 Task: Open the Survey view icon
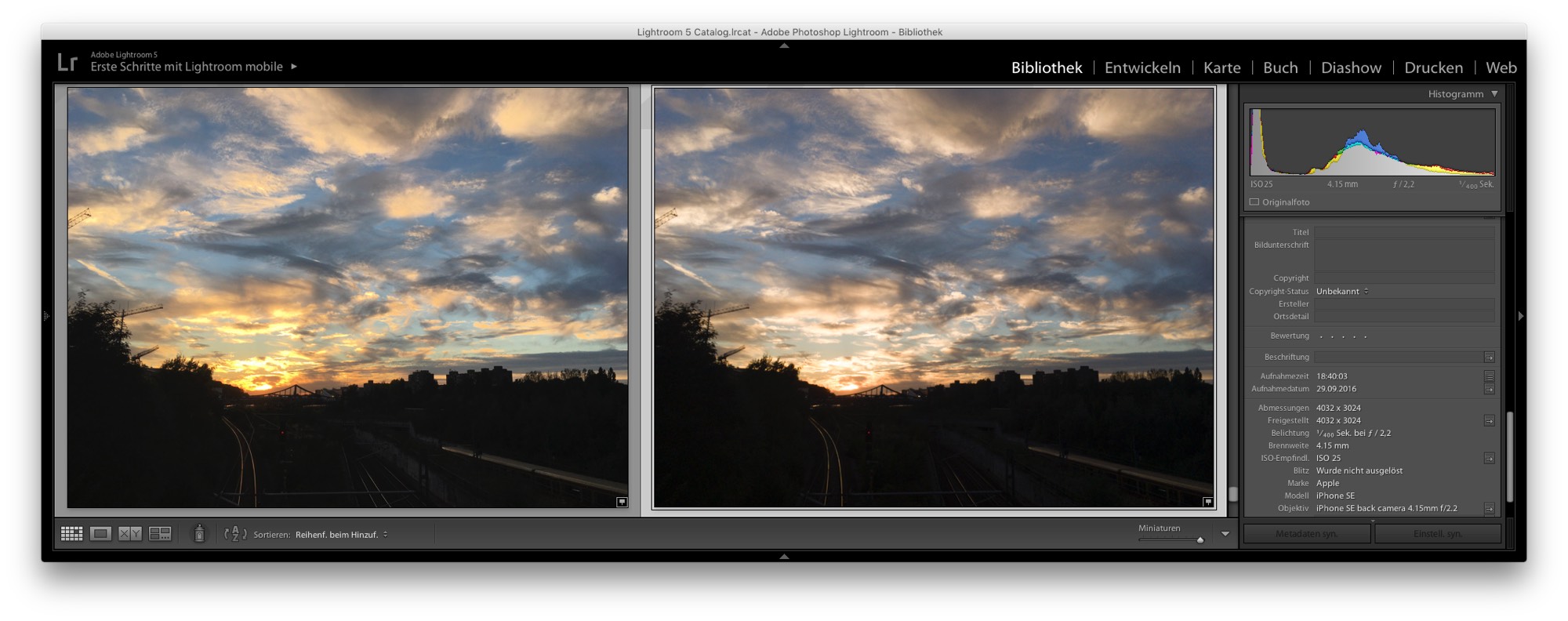[160, 534]
